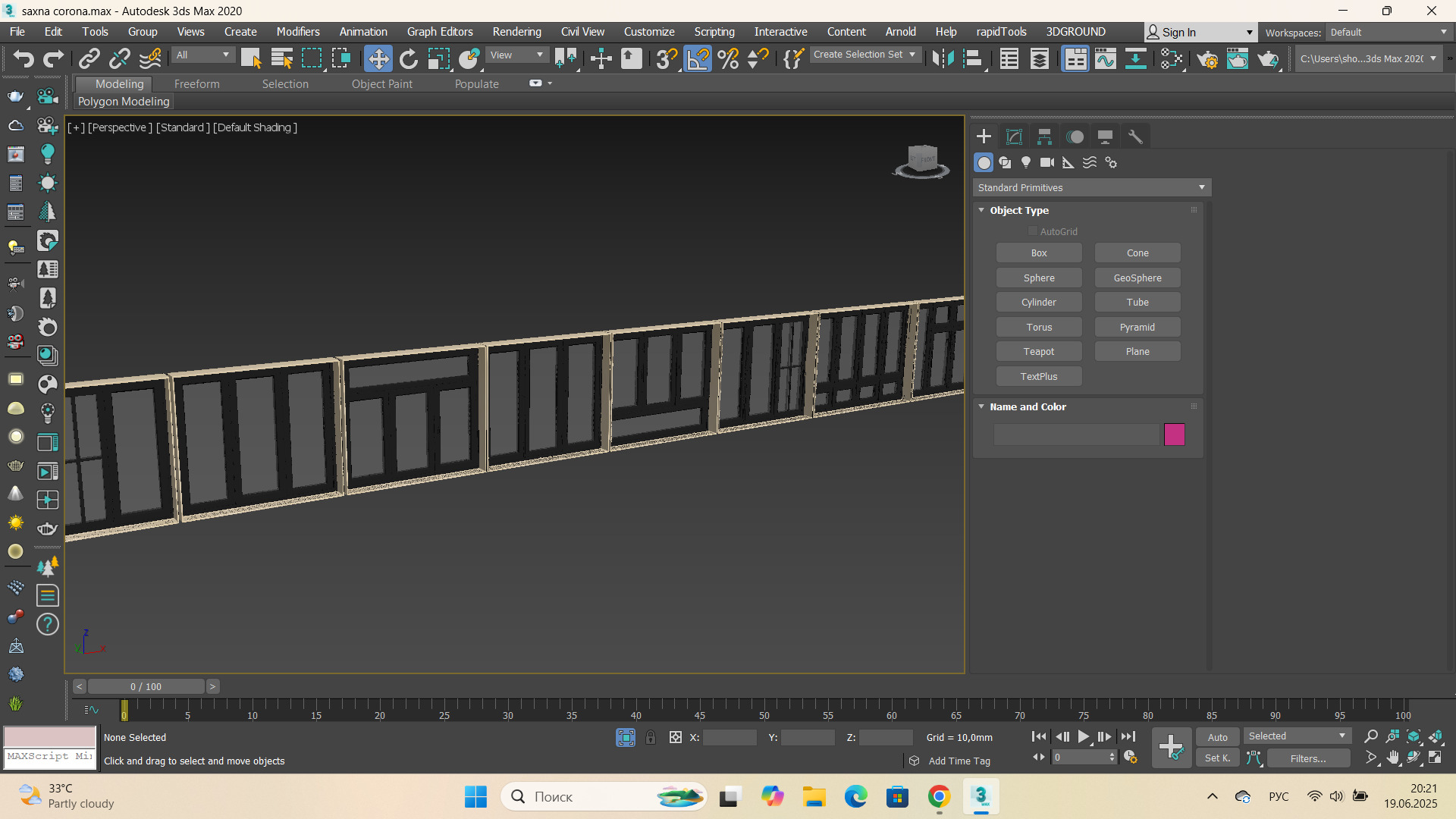Toggle Spinner Snap on the toolbar
The image size is (1456, 819).
758,58
